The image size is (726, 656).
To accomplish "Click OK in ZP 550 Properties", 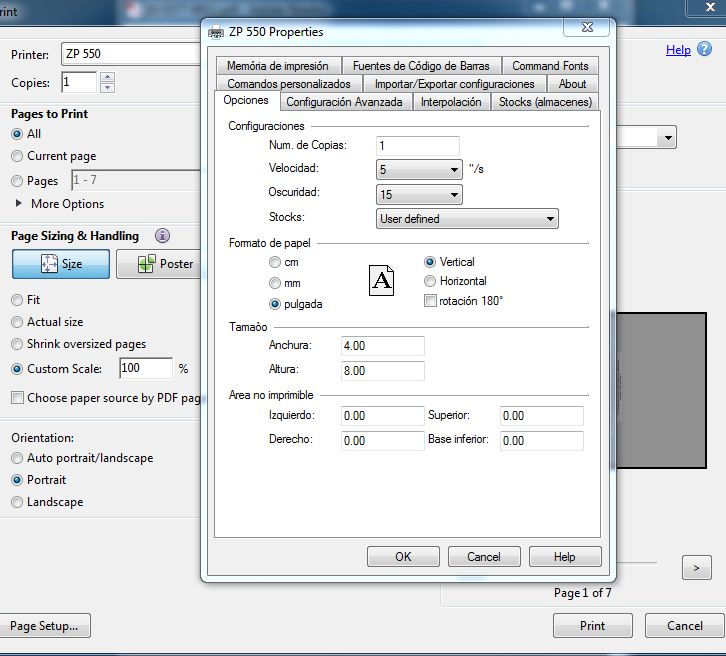I will pos(403,557).
